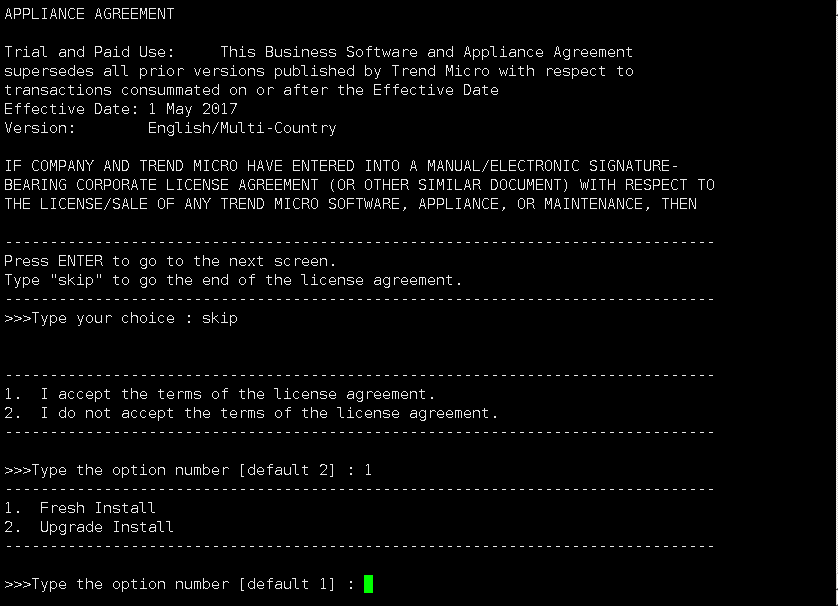
Task: Click the "[default 1]" prompt text
Action: [x=287, y=584]
